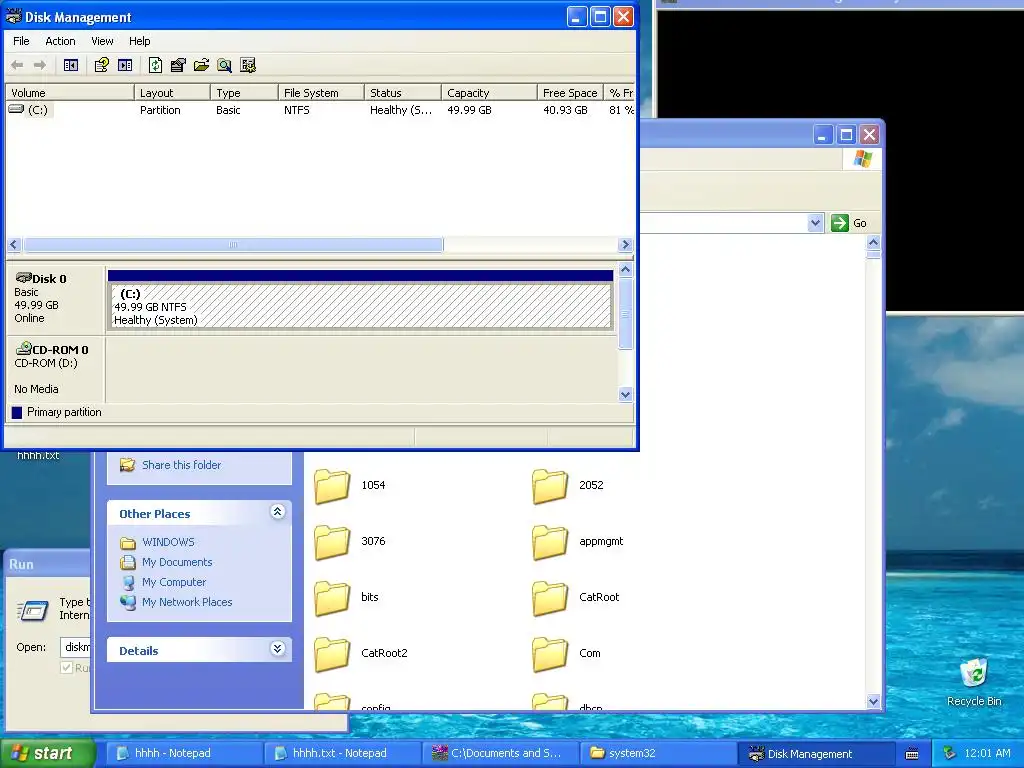Click the Open folder toolbar icon
The image size is (1024, 768).
[201, 65]
